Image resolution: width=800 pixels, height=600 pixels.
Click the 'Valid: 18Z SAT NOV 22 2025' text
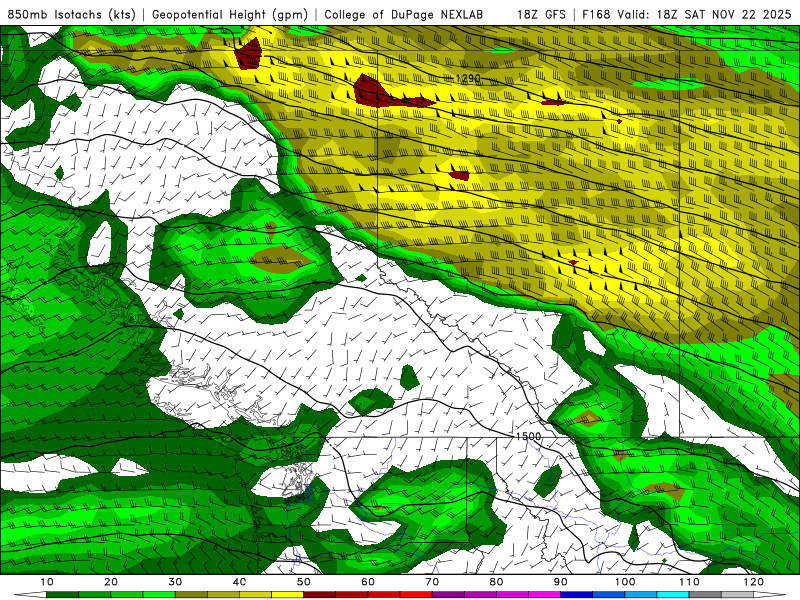(x=707, y=15)
